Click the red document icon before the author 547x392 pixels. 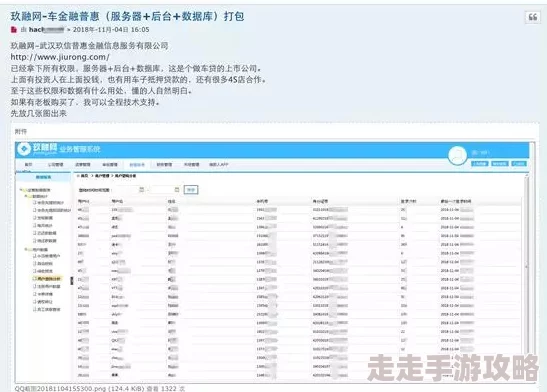(14, 30)
